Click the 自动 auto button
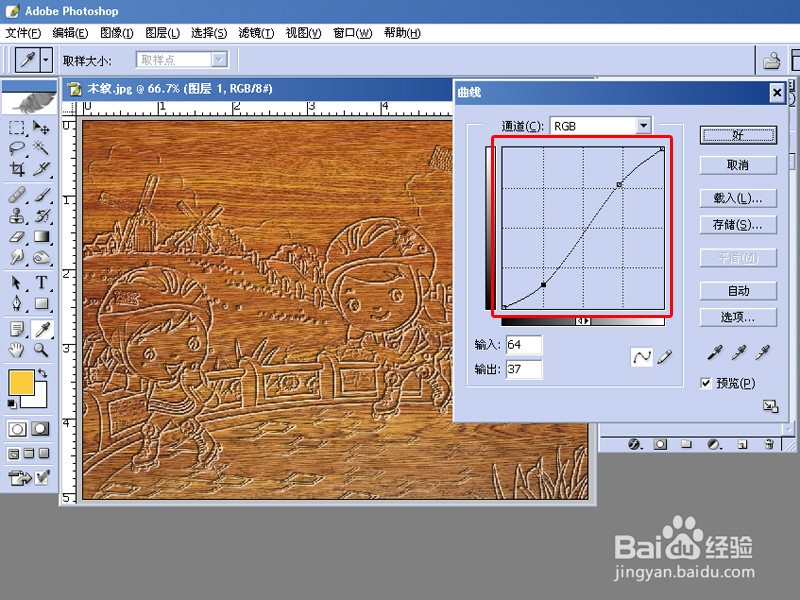Image resolution: width=800 pixels, height=600 pixels. tap(738, 291)
